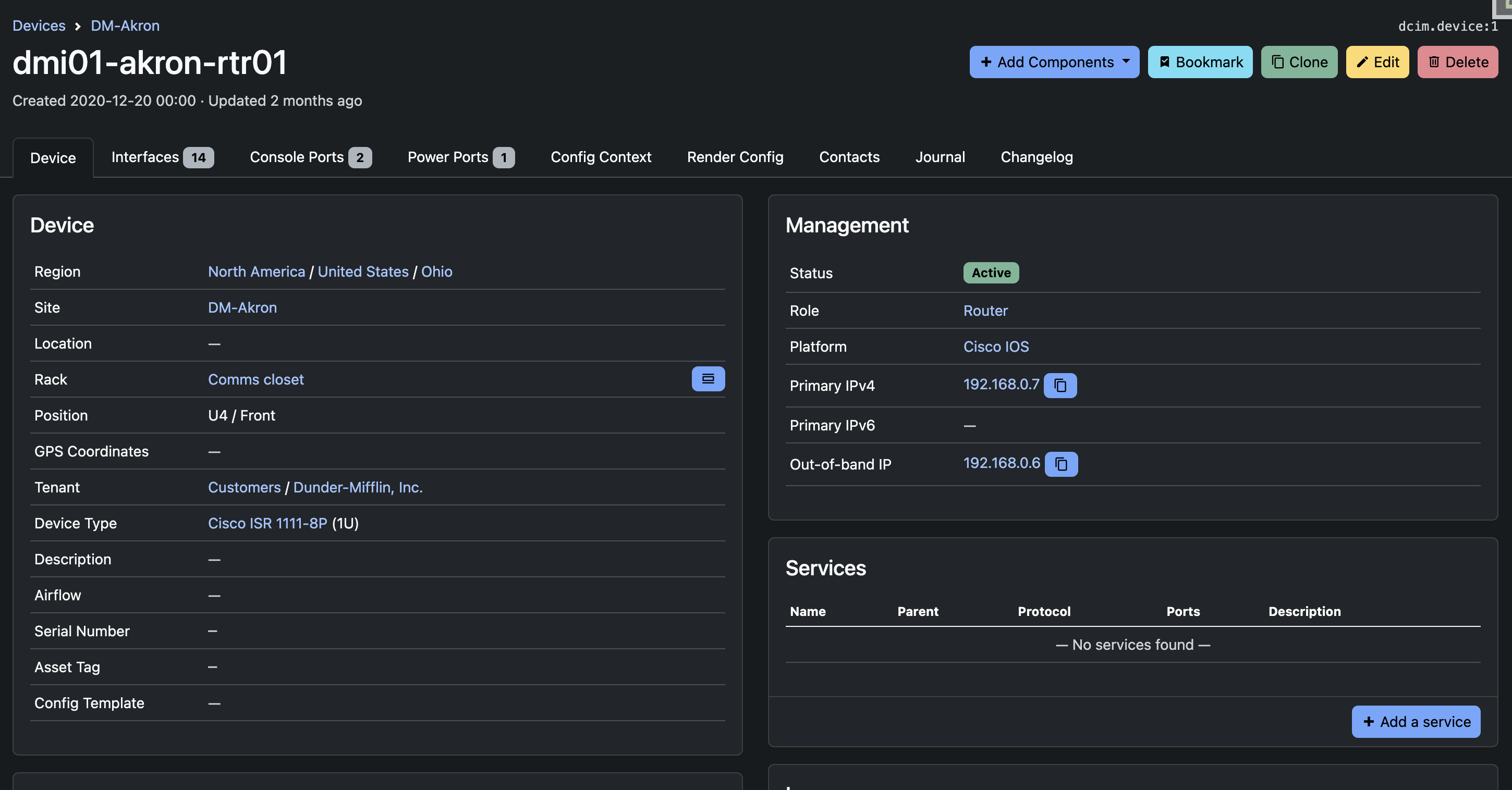Click the Parent column header in Services
The height and width of the screenshot is (790, 1512).
click(918, 611)
